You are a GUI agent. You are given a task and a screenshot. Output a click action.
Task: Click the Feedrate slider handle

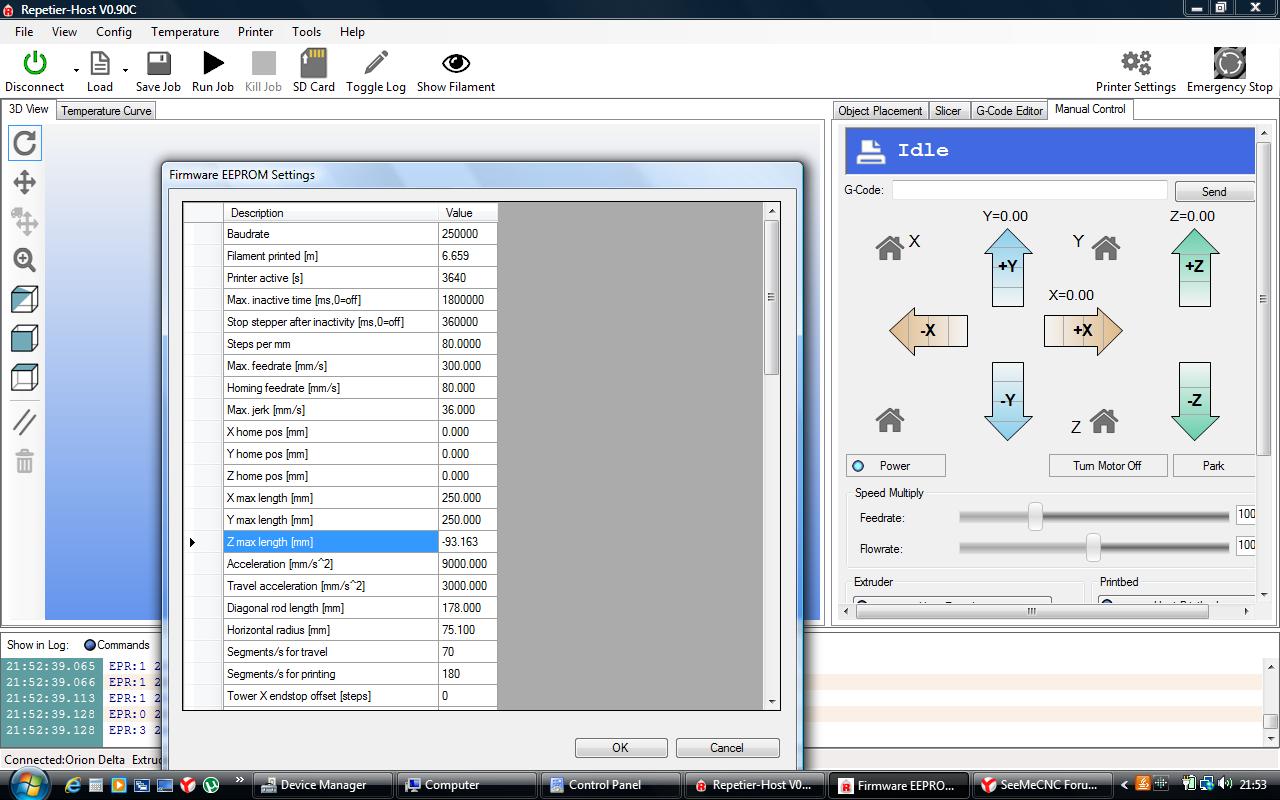point(1035,516)
